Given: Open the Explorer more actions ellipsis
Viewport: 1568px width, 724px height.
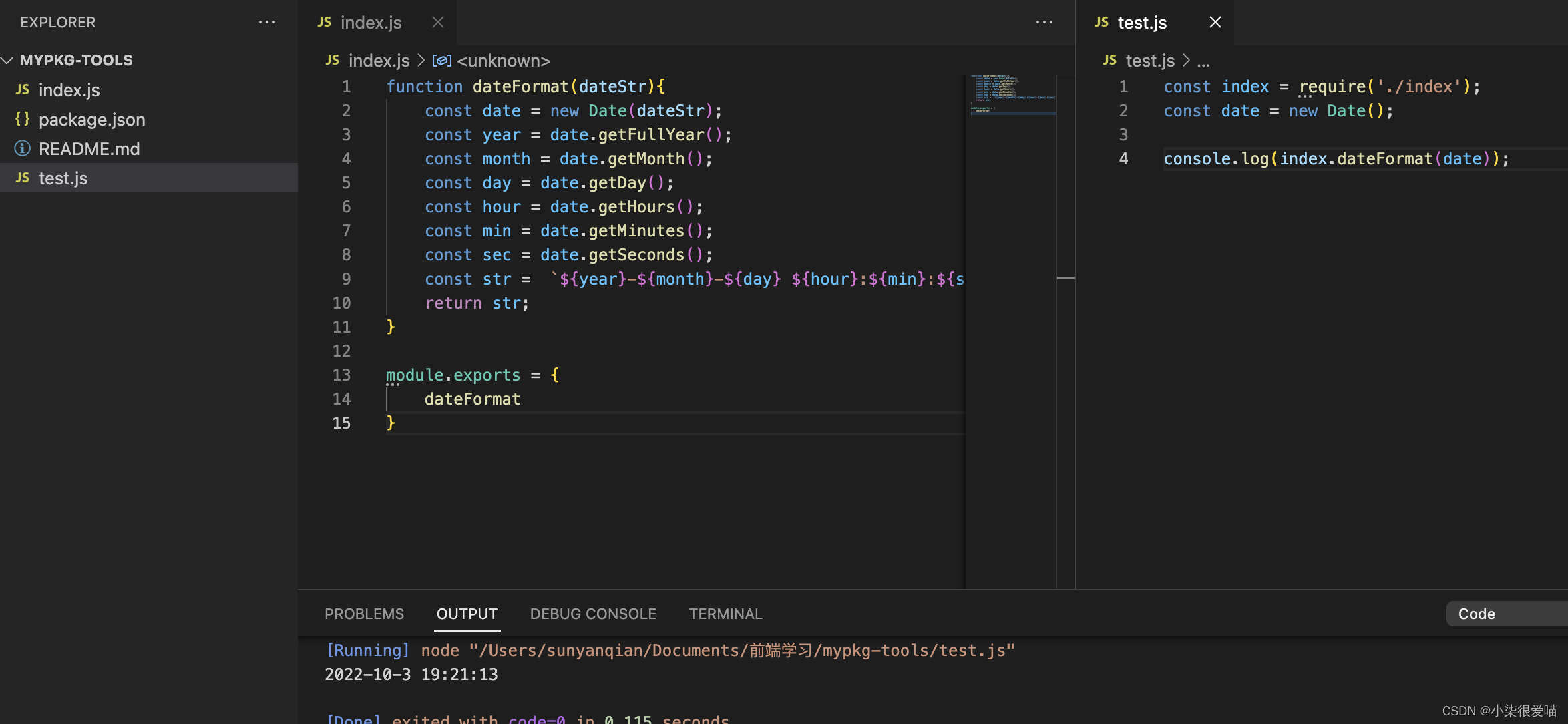Looking at the screenshot, I should pyautogui.click(x=266, y=22).
